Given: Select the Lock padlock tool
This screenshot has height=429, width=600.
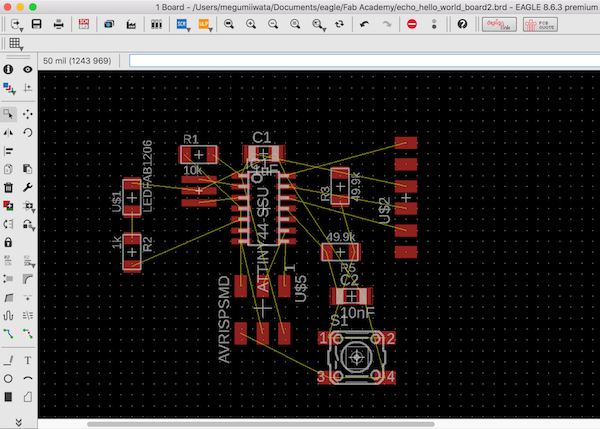Looking at the screenshot, I should pos(8,242).
